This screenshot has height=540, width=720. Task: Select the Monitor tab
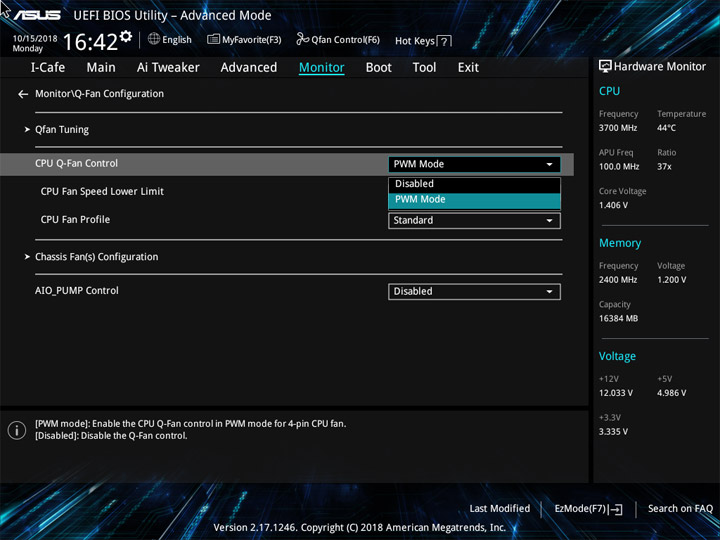321,68
